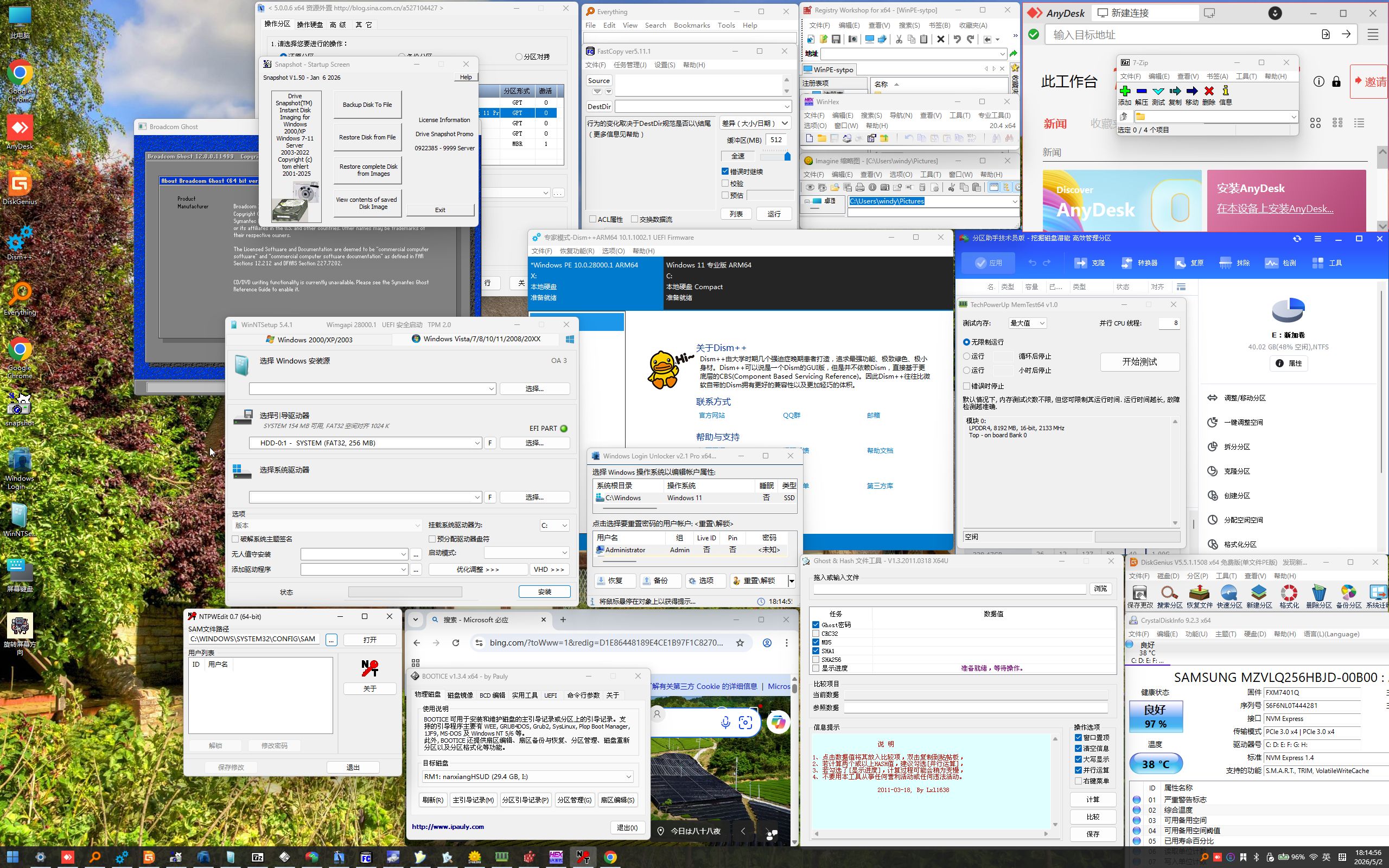Click the Wi-Fi icon in the system tray
The height and width of the screenshot is (868, 1389).
click(1313, 857)
